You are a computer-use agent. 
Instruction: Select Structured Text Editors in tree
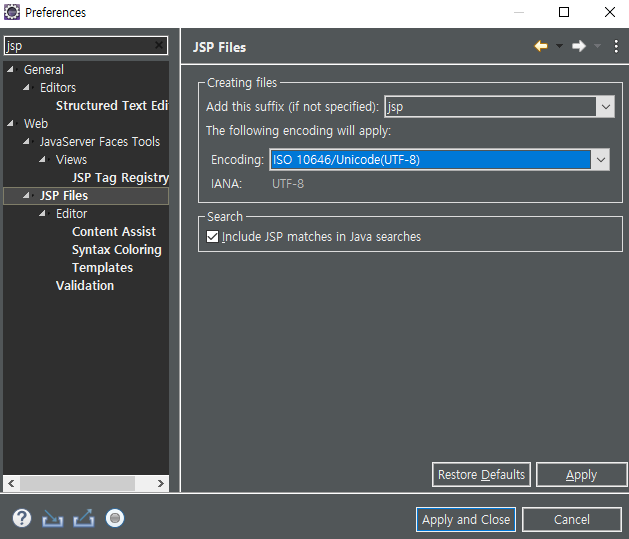coord(112,105)
